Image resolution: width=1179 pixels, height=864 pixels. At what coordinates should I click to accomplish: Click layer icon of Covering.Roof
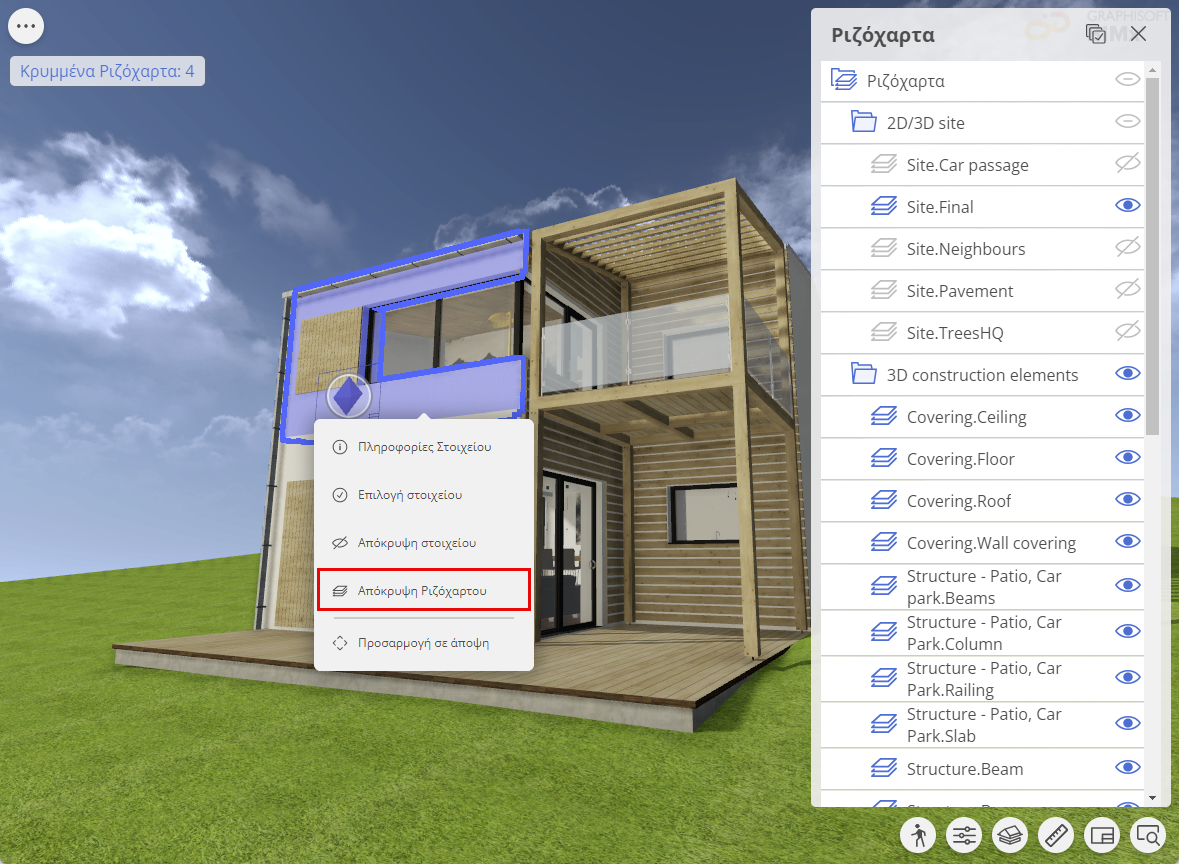coord(884,500)
